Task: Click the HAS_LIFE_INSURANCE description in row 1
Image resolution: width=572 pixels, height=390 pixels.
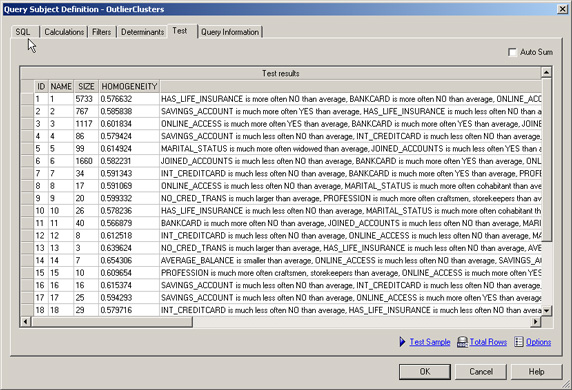Action: pyautogui.click(x=351, y=99)
